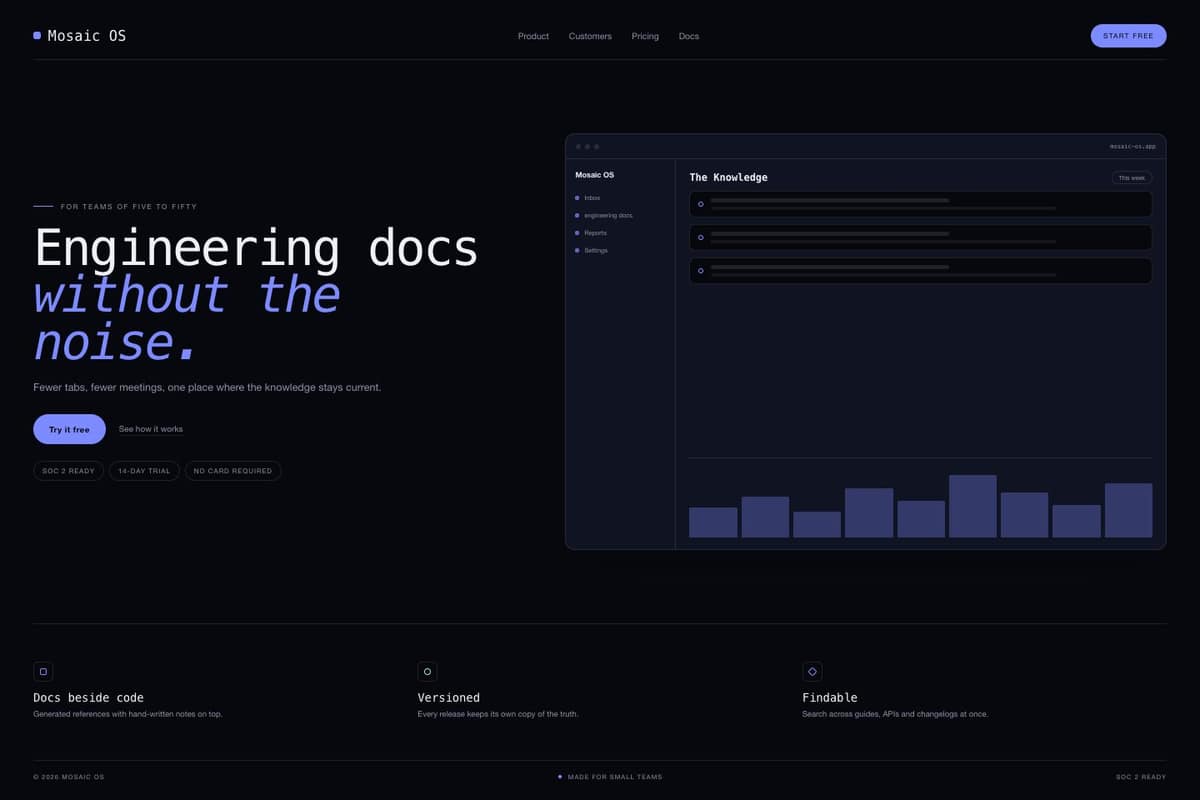This screenshot has height=800, width=1200.
Task: Open the This week filter pill
Action: pos(1132,178)
